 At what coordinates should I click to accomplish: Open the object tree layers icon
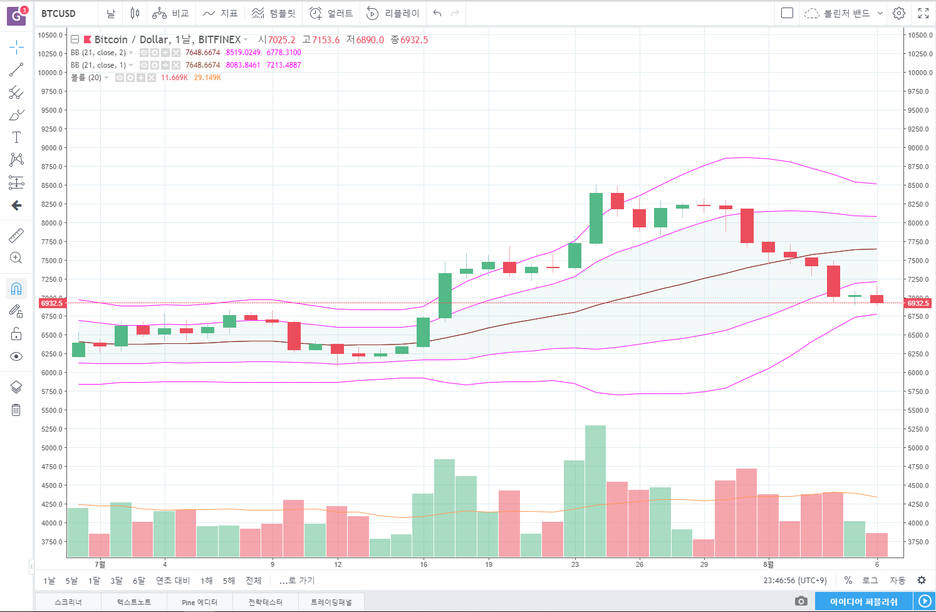[16, 387]
